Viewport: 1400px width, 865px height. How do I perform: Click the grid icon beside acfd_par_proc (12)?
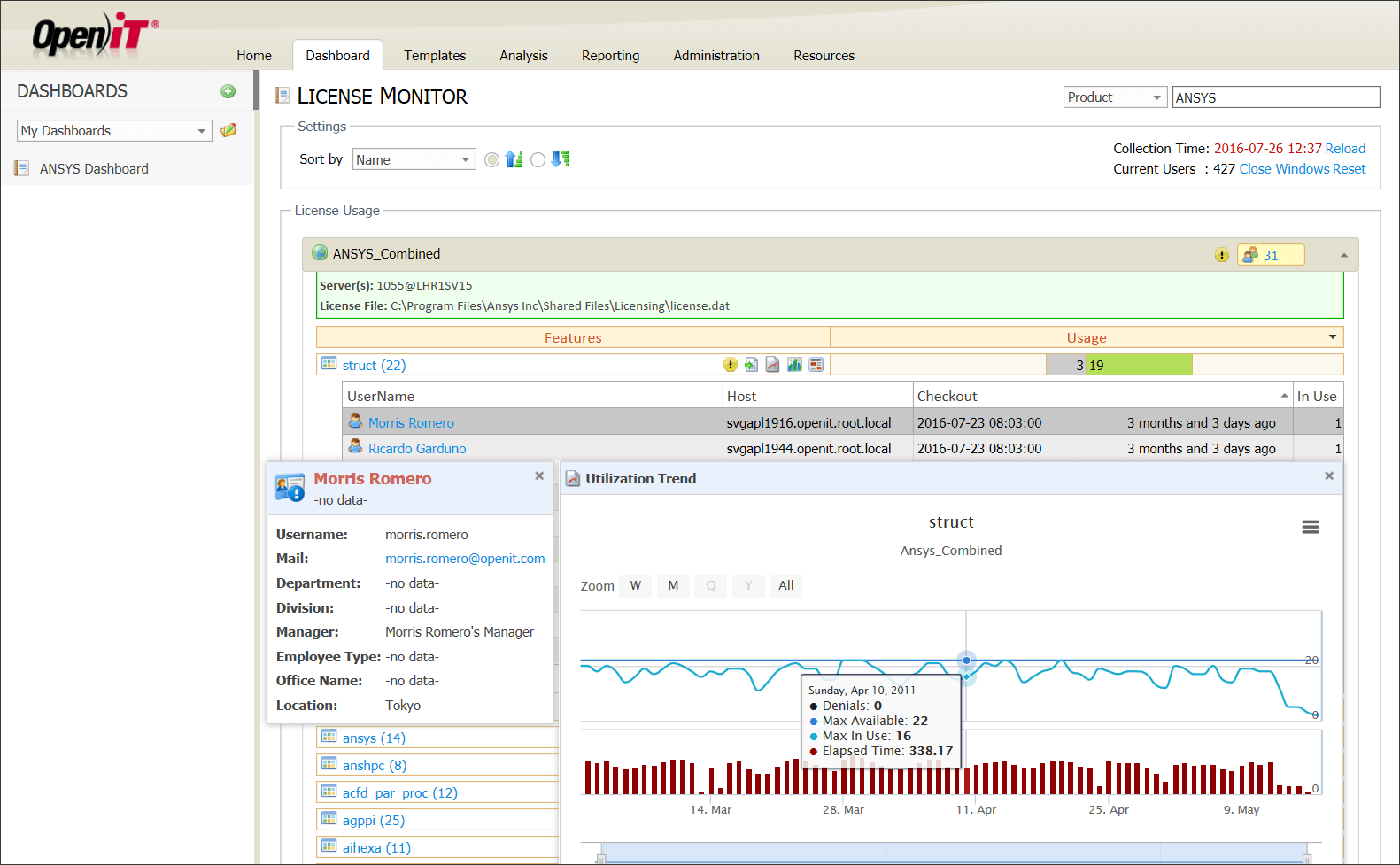329,792
